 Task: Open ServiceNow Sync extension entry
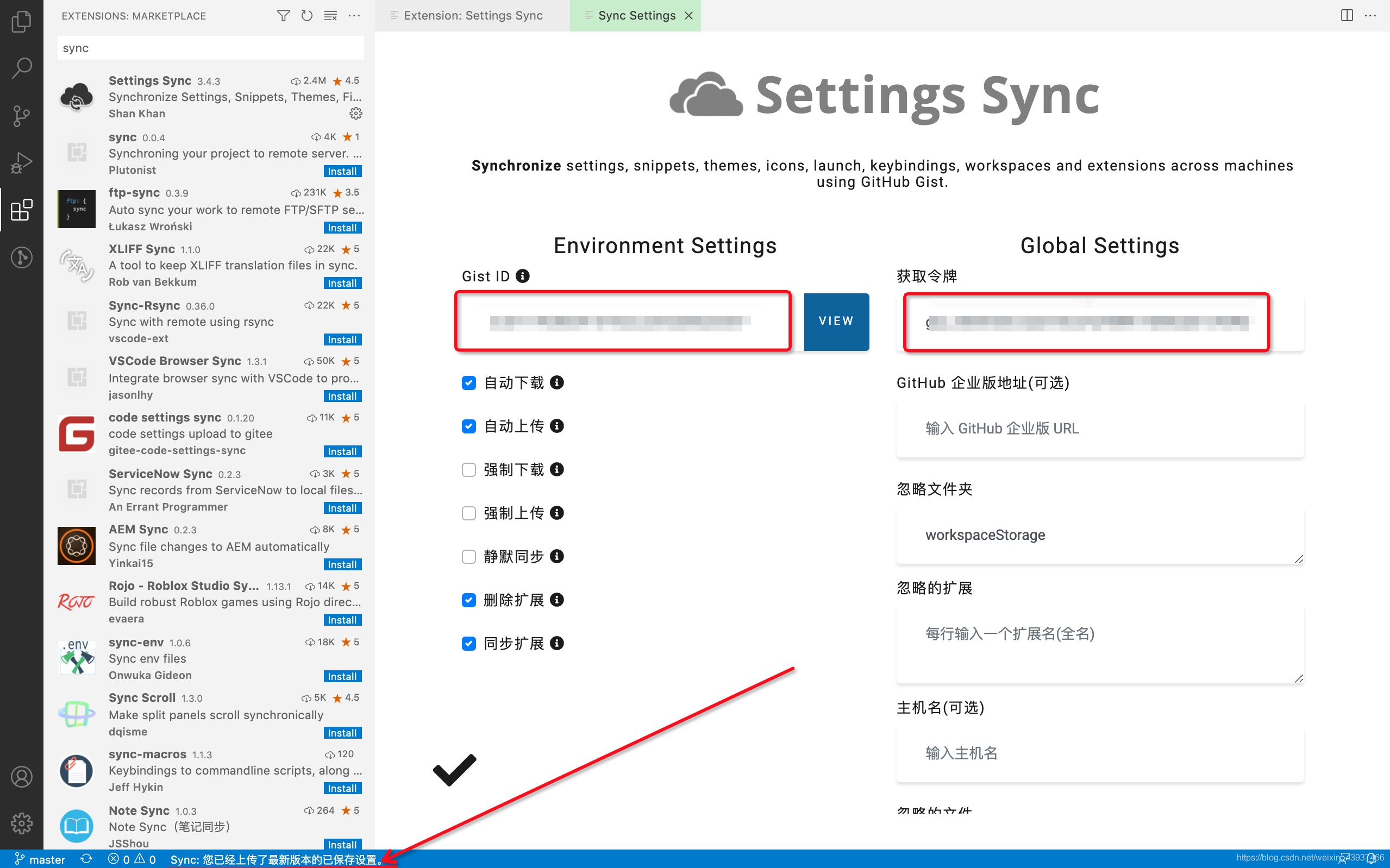click(210, 490)
